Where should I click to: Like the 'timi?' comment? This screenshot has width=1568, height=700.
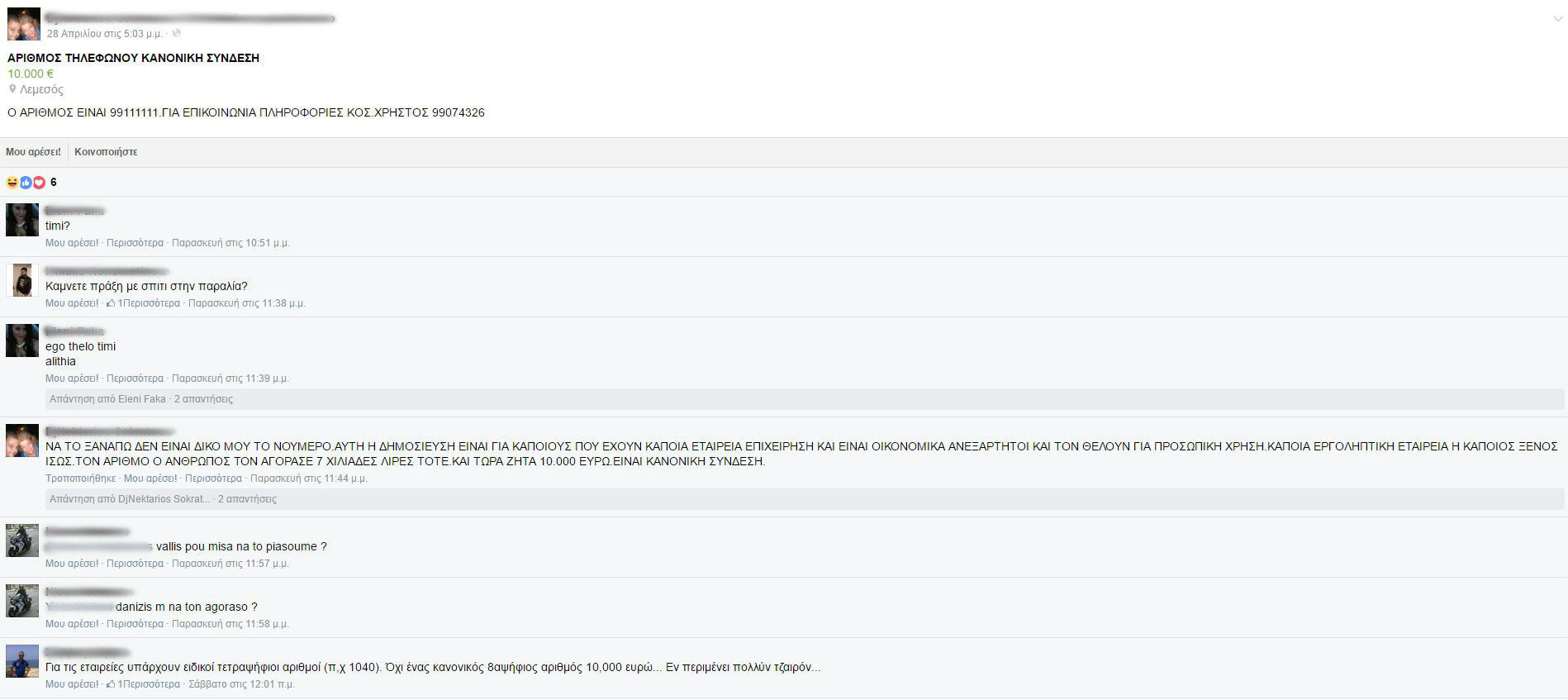72,243
